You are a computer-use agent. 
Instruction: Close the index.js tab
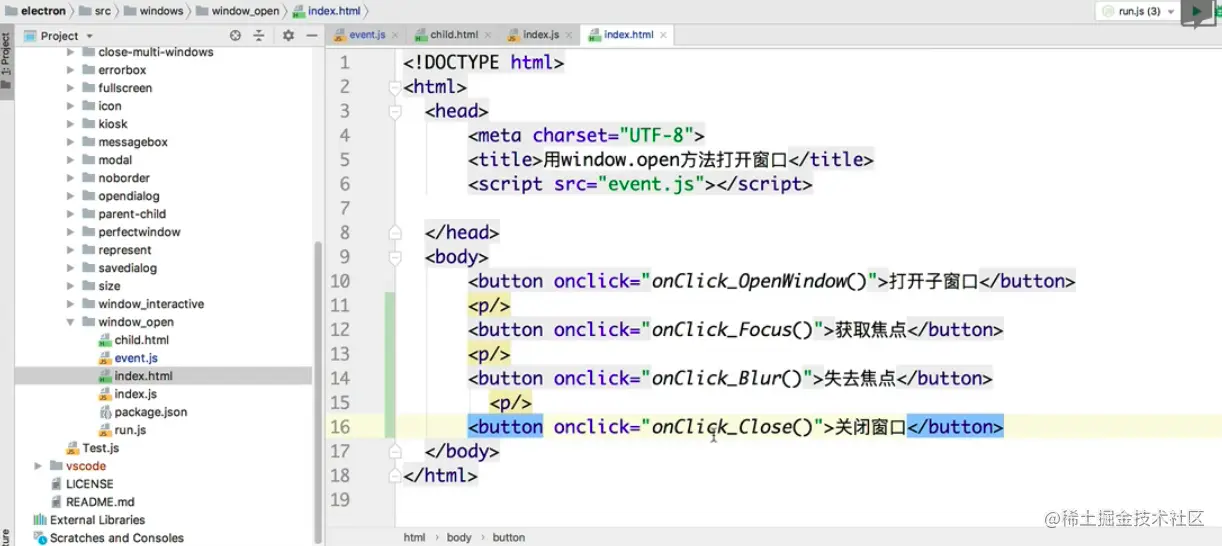click(570, 35)
